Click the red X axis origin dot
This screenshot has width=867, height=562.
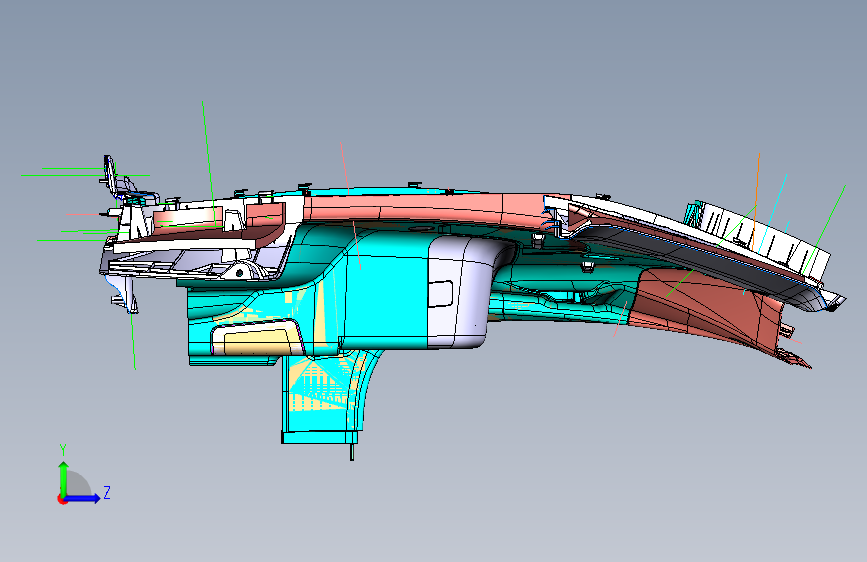click(x=62, y=499)
